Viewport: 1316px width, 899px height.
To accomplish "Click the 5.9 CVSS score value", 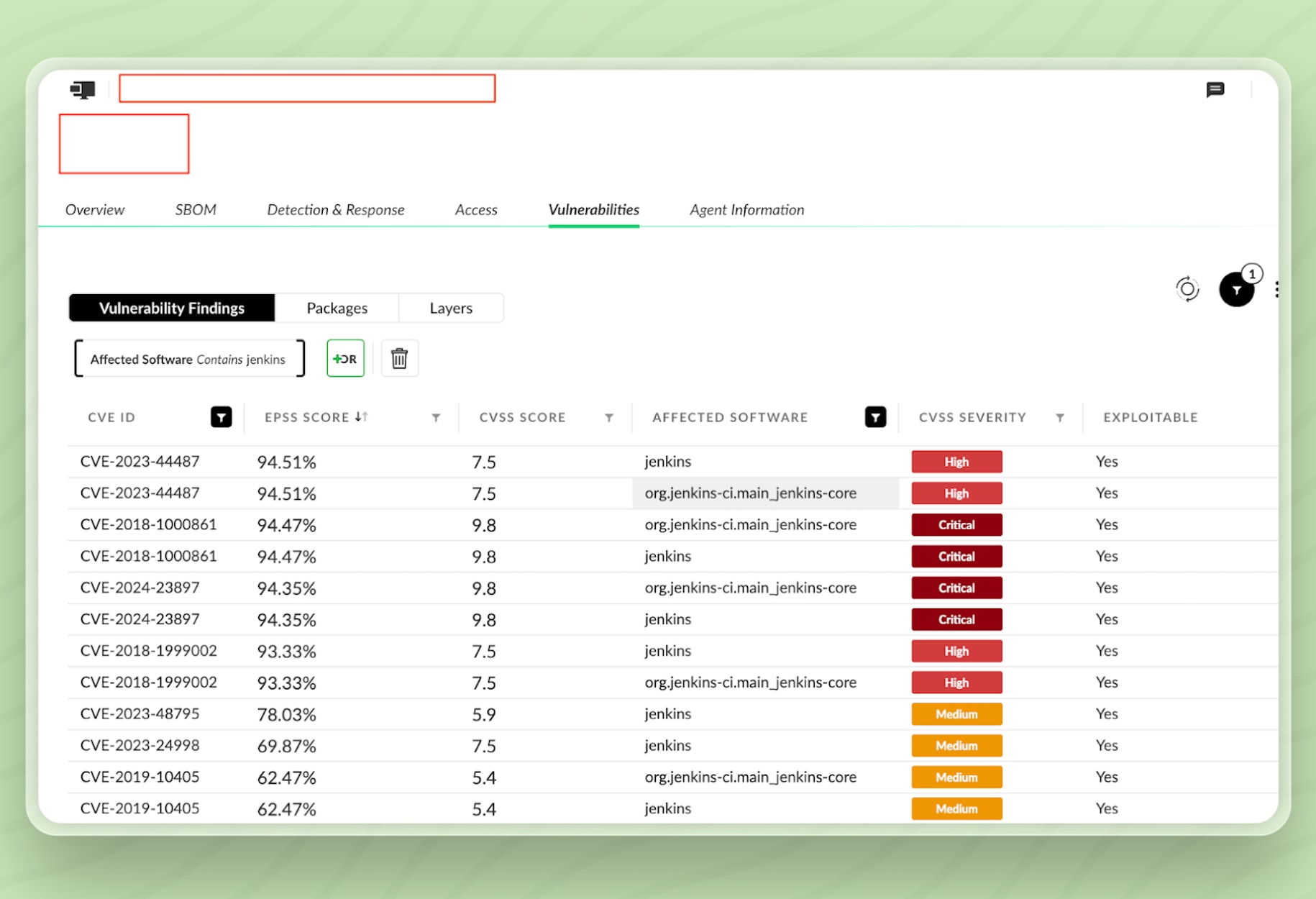I will pos(484,714).
